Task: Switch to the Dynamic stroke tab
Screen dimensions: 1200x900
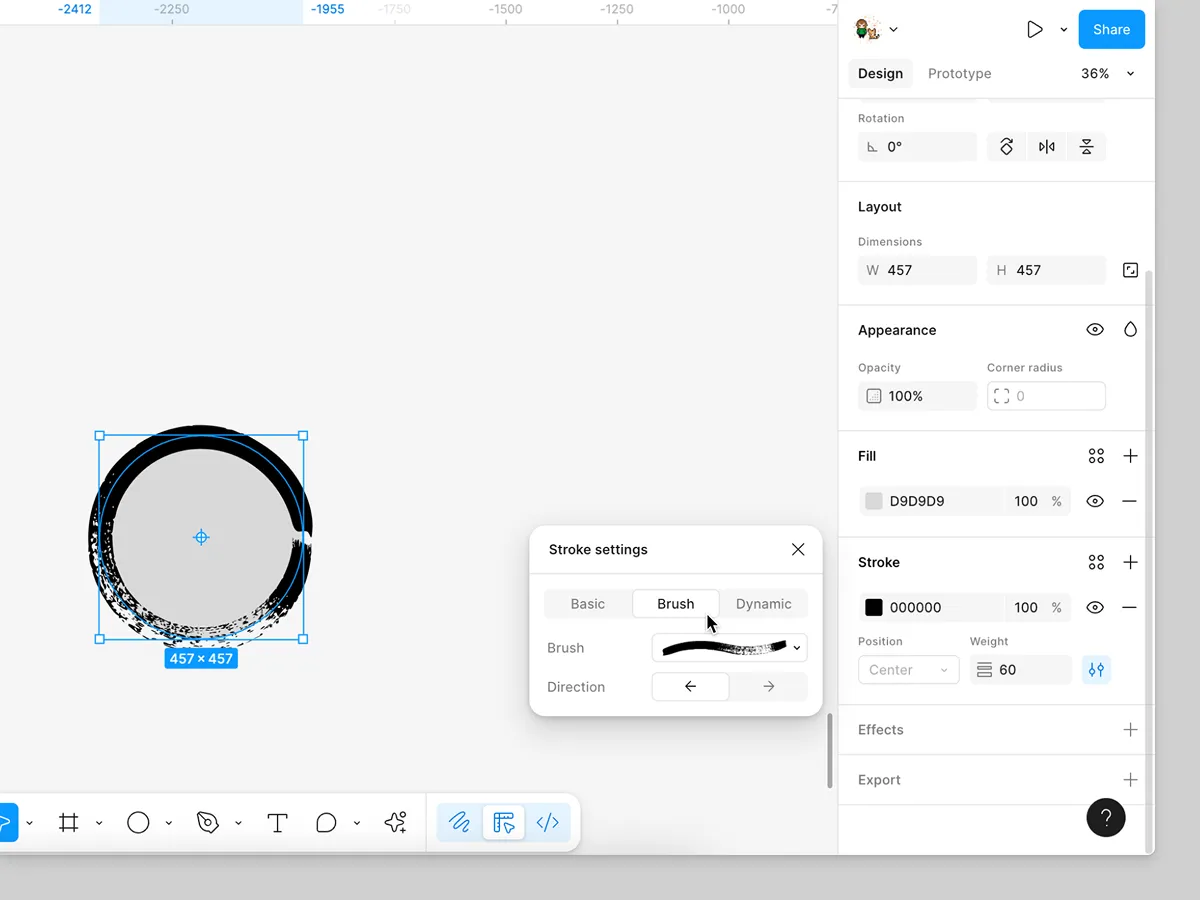Action: tap(763, 604)
